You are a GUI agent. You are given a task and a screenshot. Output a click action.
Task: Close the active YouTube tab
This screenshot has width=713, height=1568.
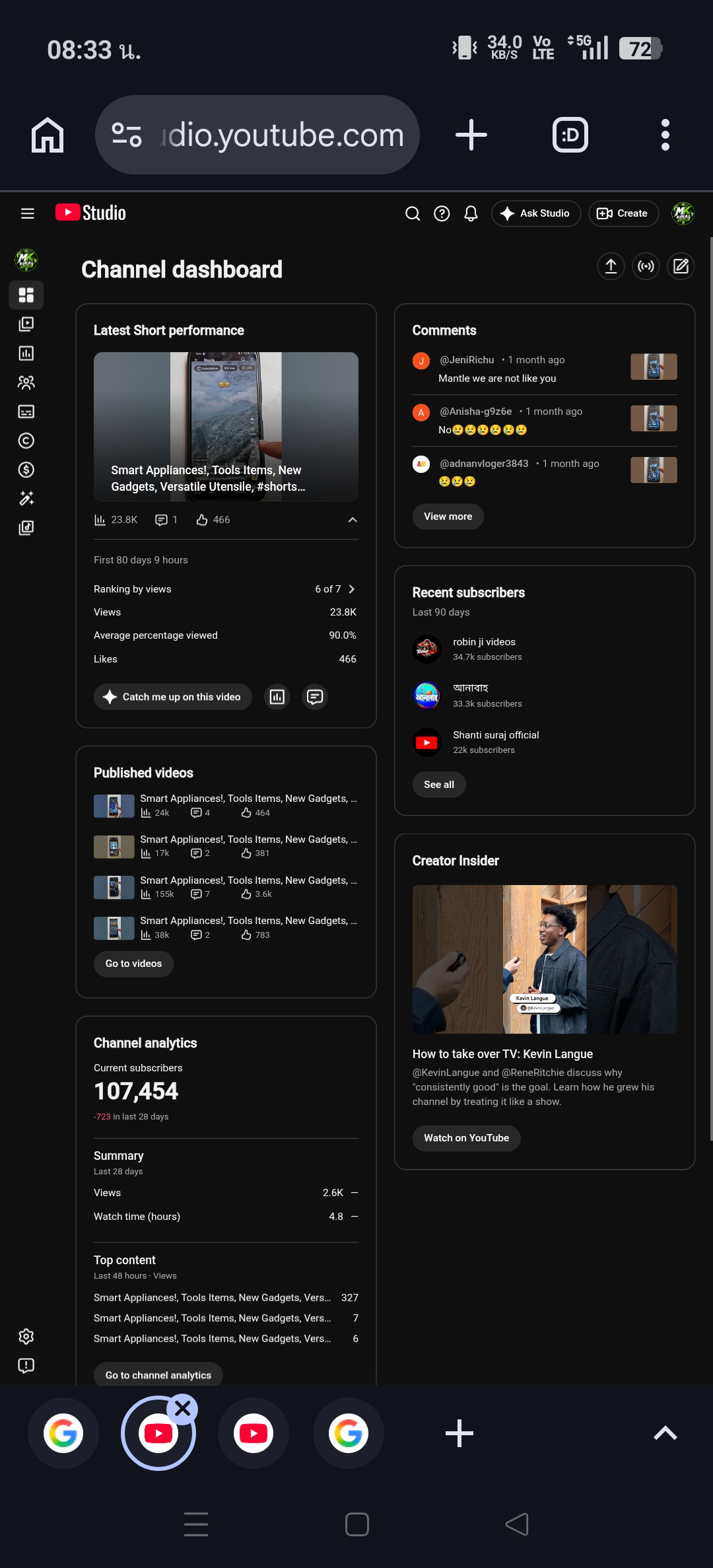pyautogui.click(x=183, y=1409)
